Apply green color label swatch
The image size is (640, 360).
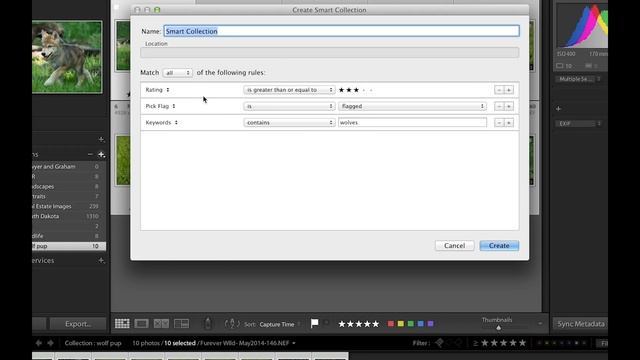pyautogui.click(x=411, y=324)
